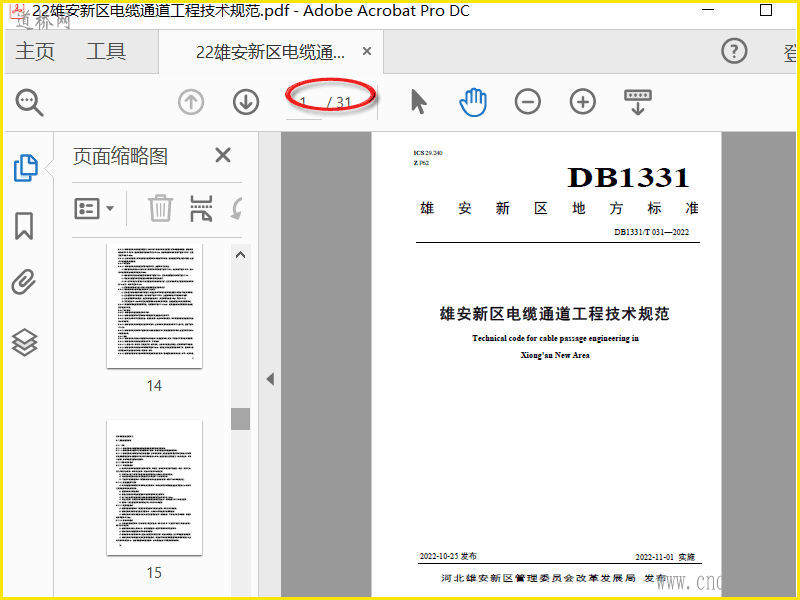Click the 雄安新区地方标准 heading line
Screen dimensions: 800x600
pos(559,208)
